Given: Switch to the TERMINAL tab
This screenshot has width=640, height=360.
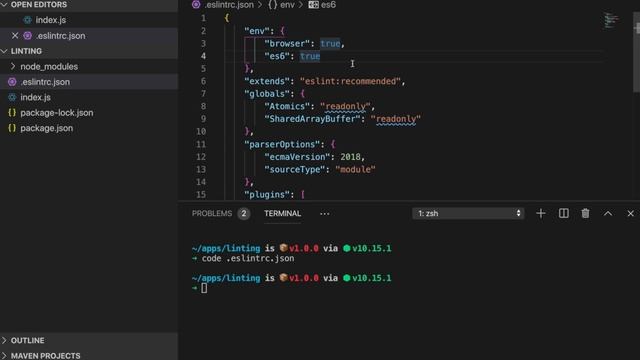Looking at the screenshot, I should (282, 213).
